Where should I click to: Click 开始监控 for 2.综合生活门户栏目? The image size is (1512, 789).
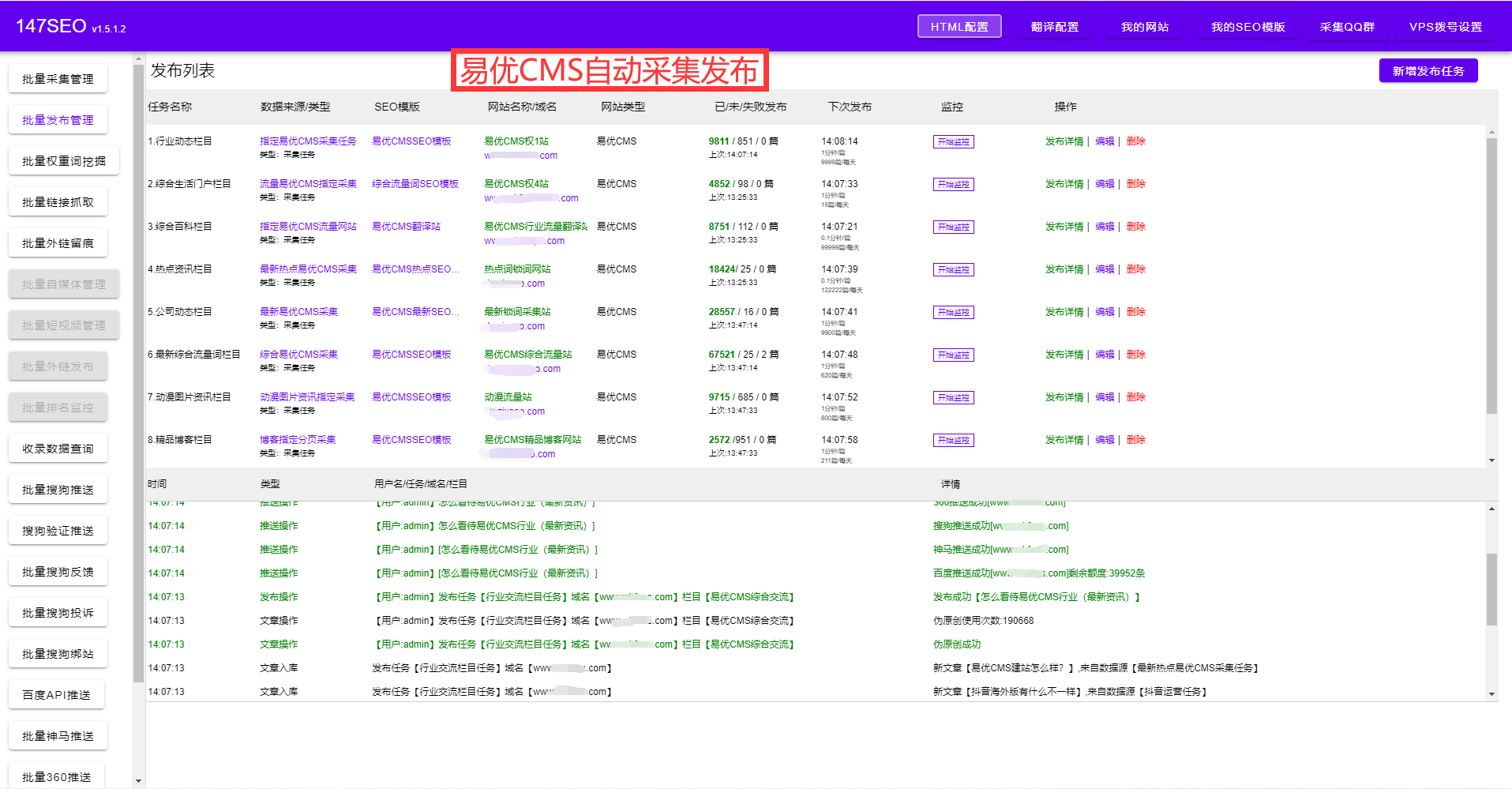click(x=953, y=185)
